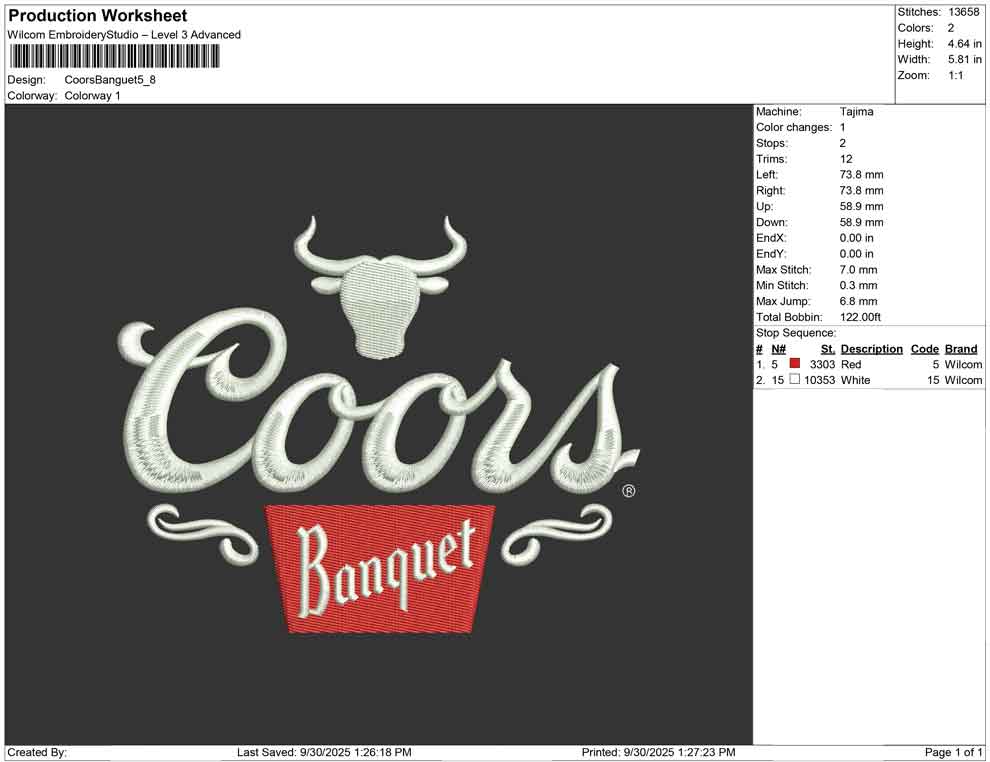
Task: Click the Description column header
Action: tap(871, 349)
